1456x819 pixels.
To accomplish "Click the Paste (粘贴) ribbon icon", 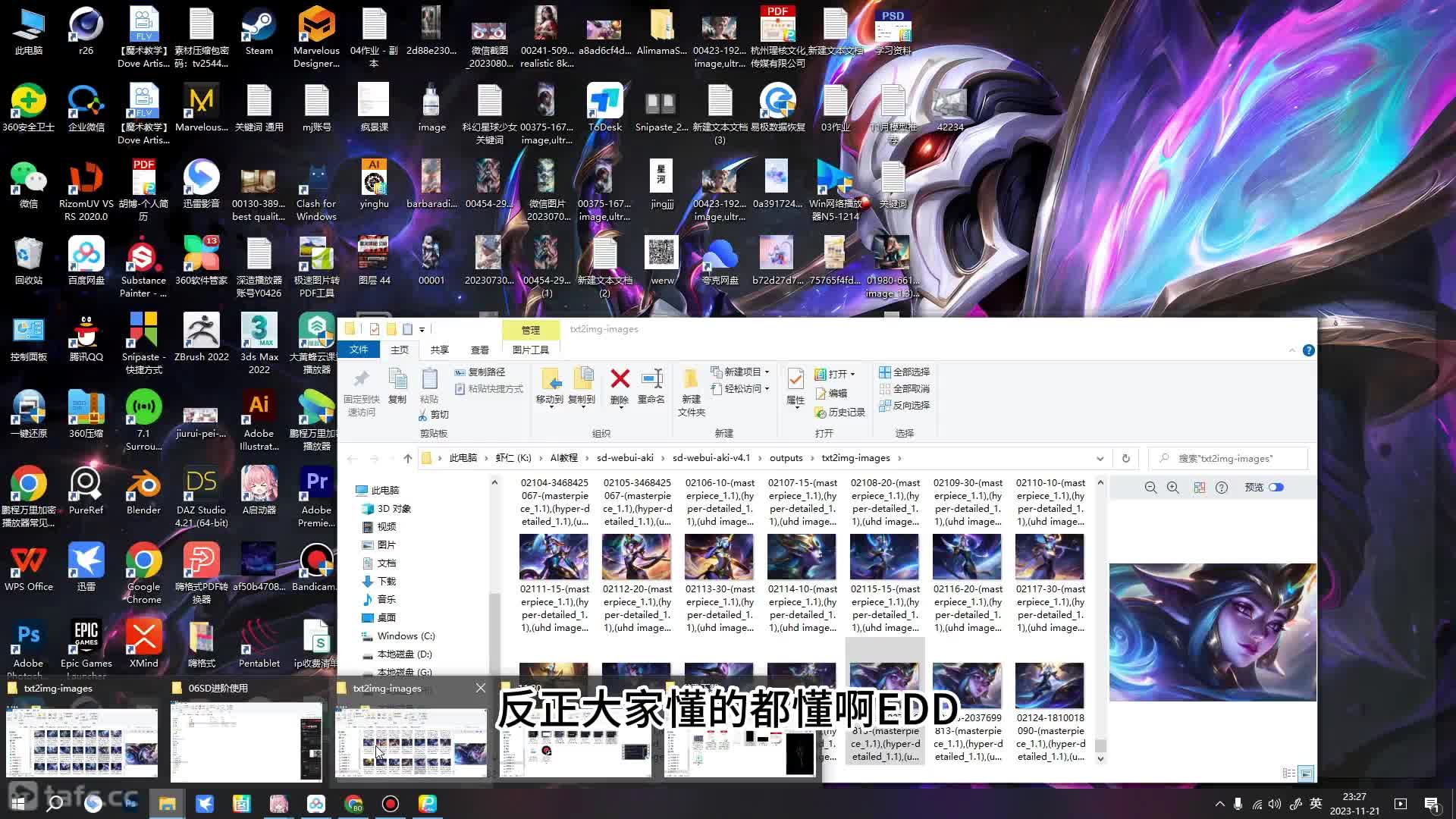I will tap(429, 387).
